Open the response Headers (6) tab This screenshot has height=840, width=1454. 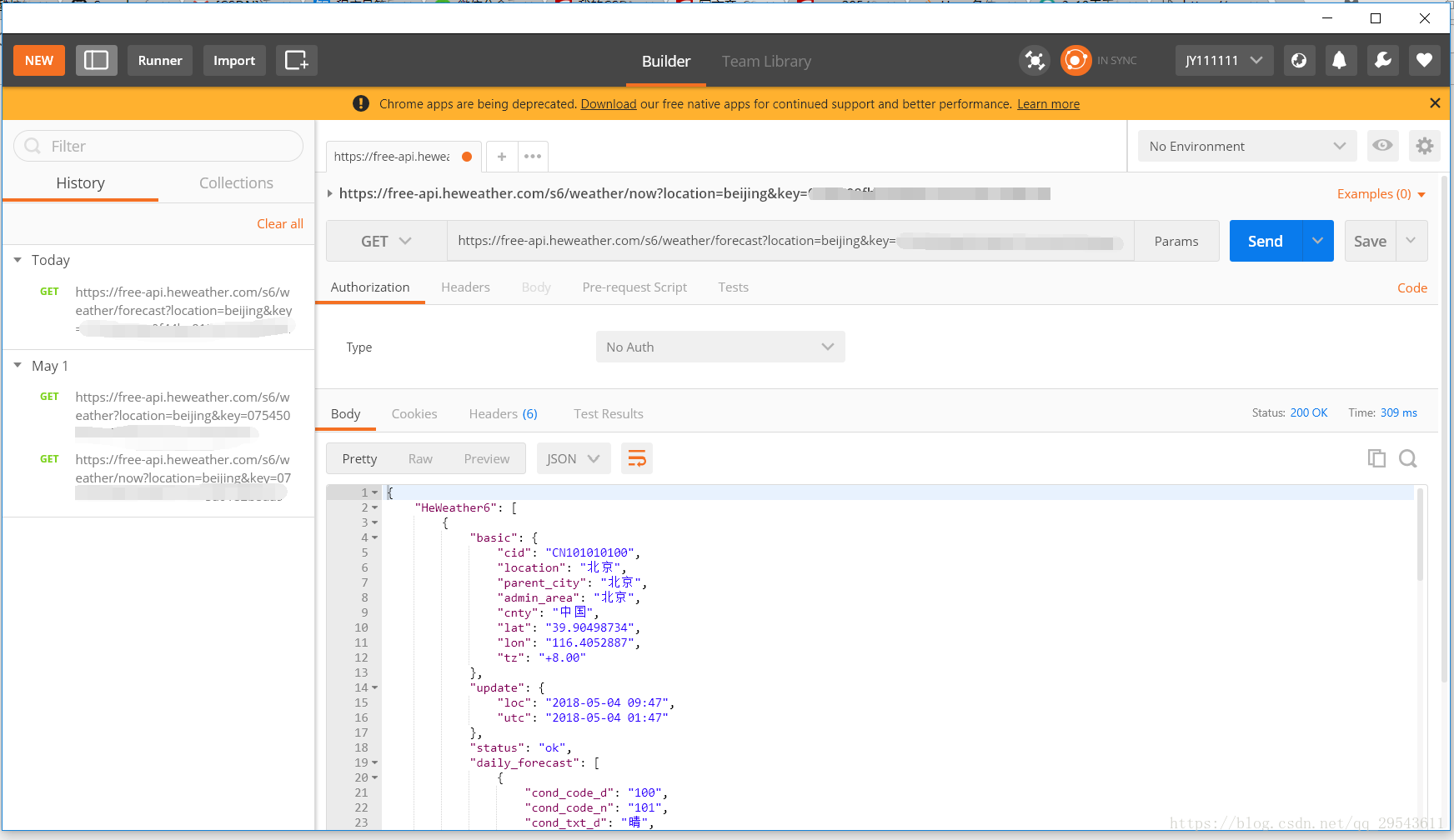pyautogui.click(x=503, y=413)
